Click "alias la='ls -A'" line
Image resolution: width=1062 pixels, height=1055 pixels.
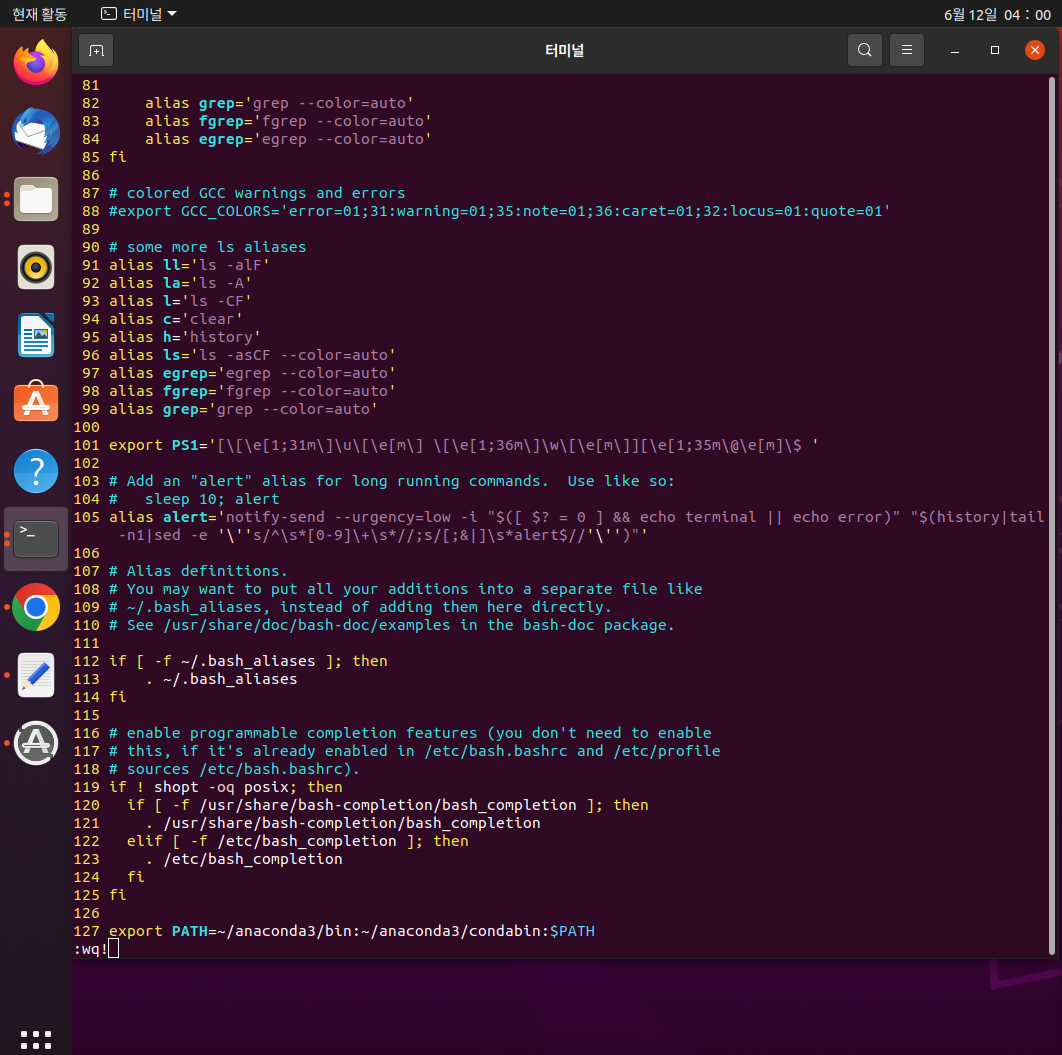coord(180,283)
